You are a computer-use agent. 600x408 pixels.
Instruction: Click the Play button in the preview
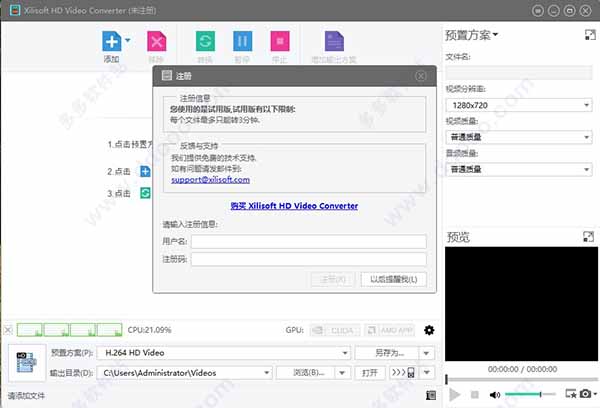455,394
